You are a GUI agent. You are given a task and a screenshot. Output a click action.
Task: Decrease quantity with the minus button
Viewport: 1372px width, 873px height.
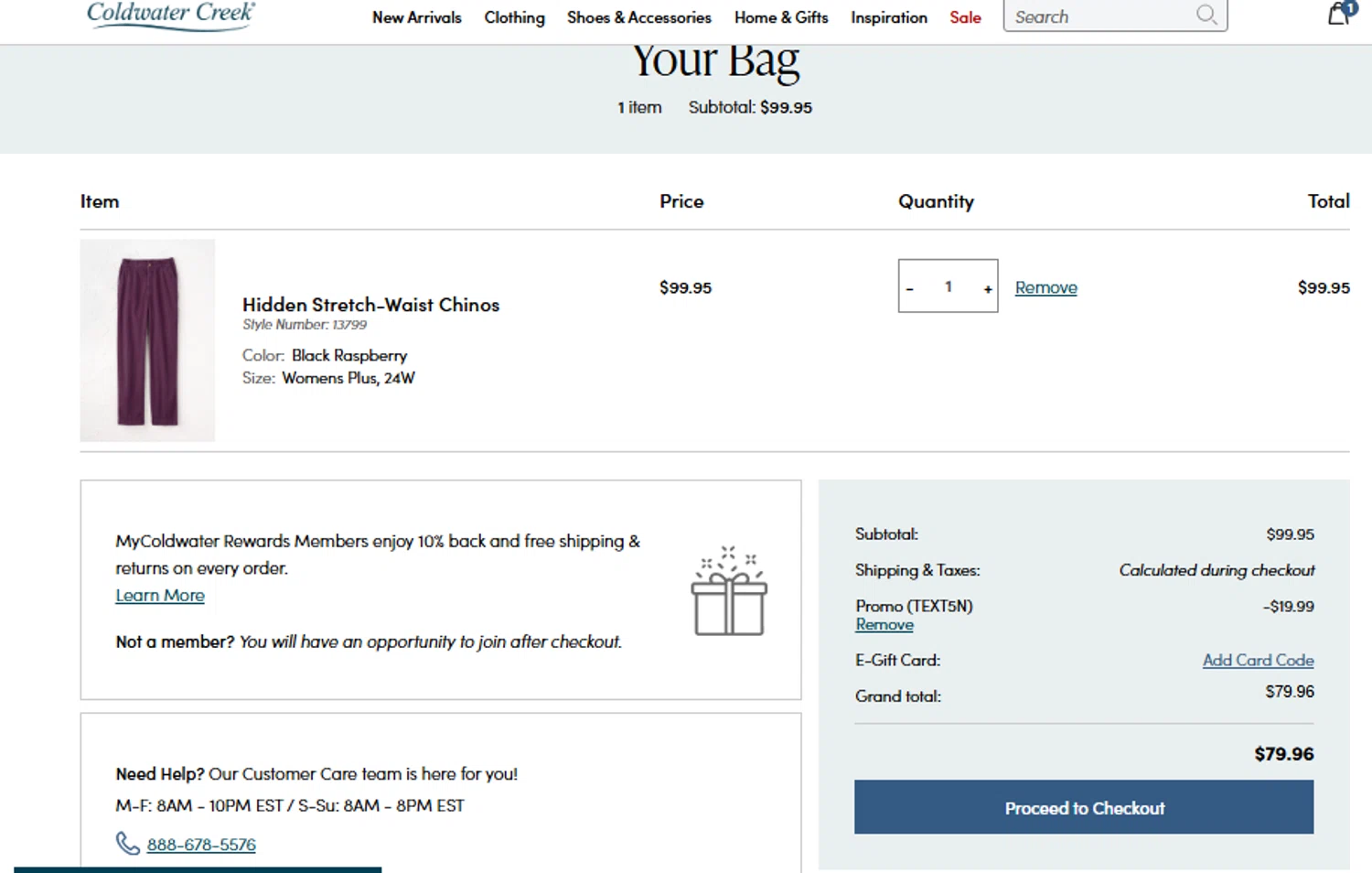[x=910, y=287]
